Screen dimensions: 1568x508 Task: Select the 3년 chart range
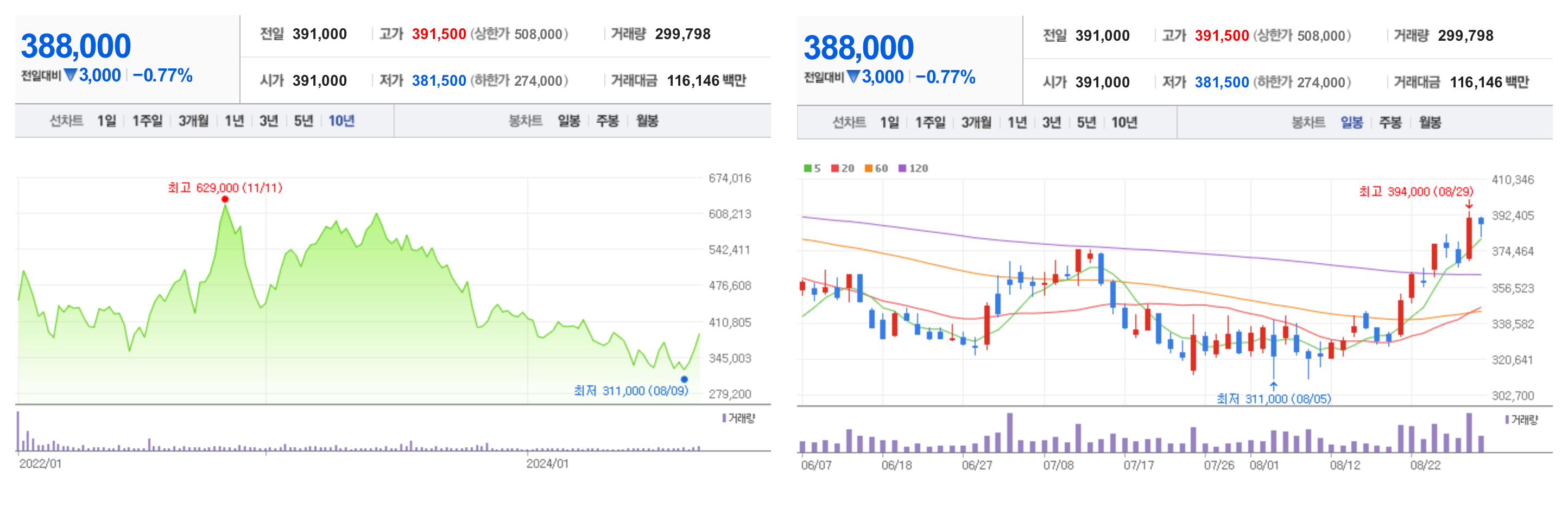[268, 121]
